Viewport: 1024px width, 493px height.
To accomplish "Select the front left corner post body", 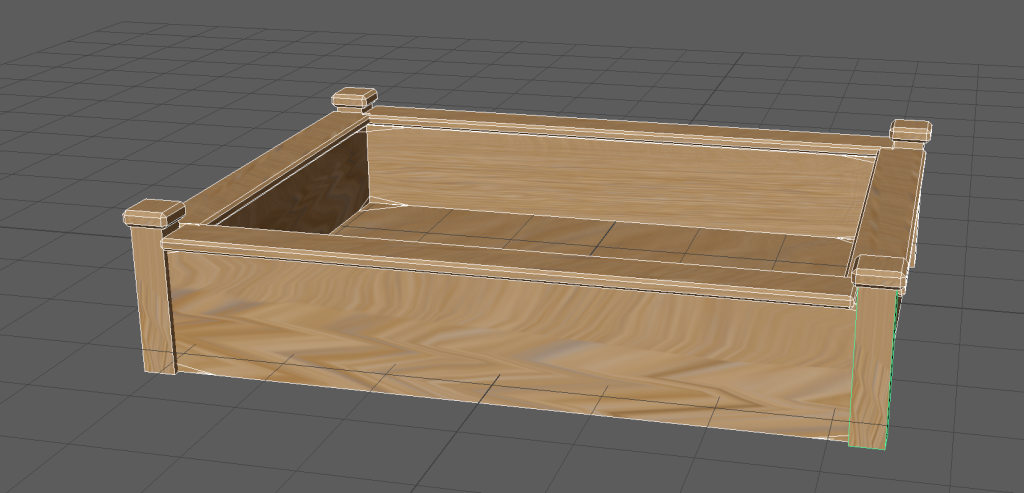I will 154,300.
